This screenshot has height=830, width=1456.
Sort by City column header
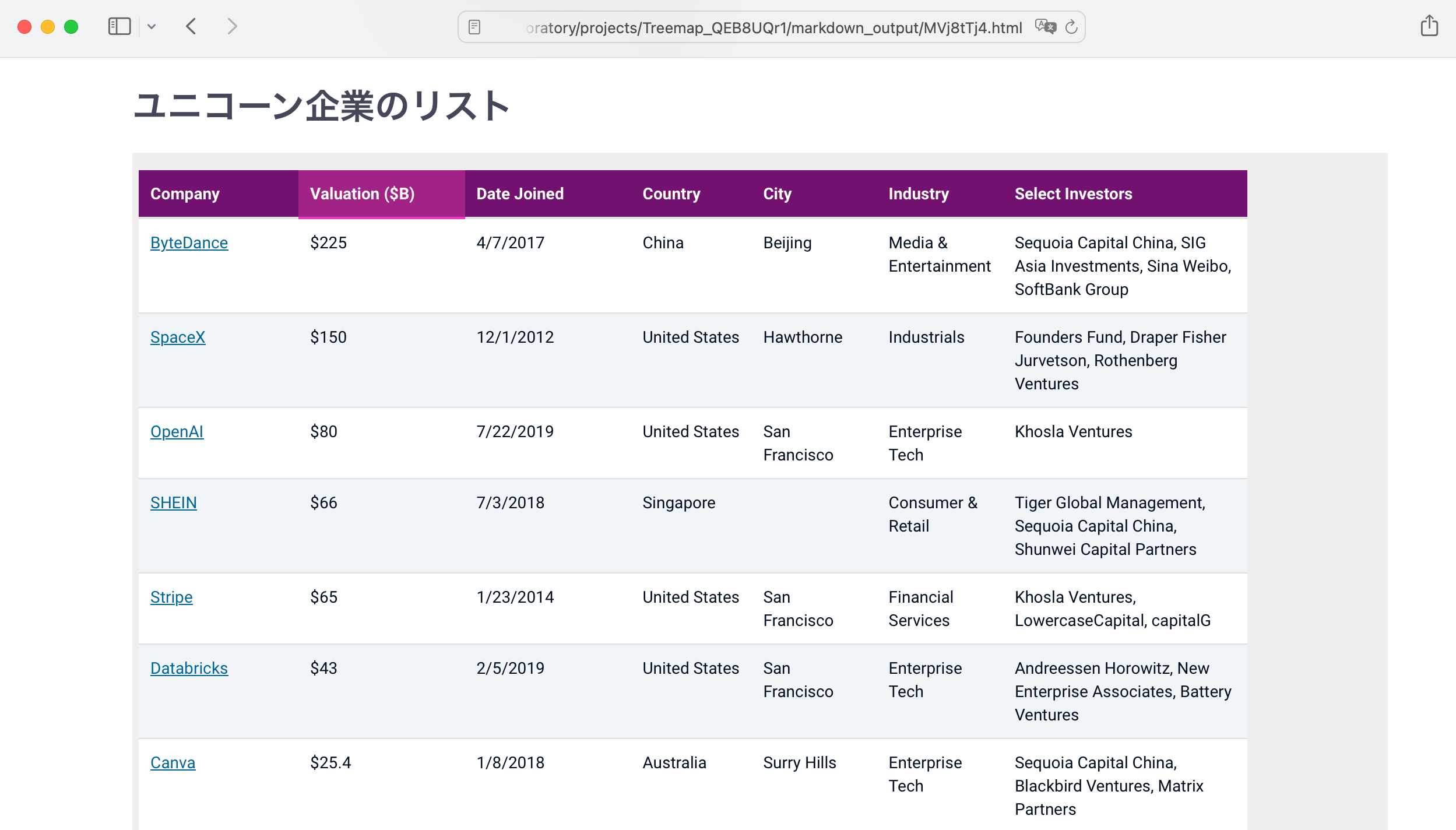coord(814,194)
